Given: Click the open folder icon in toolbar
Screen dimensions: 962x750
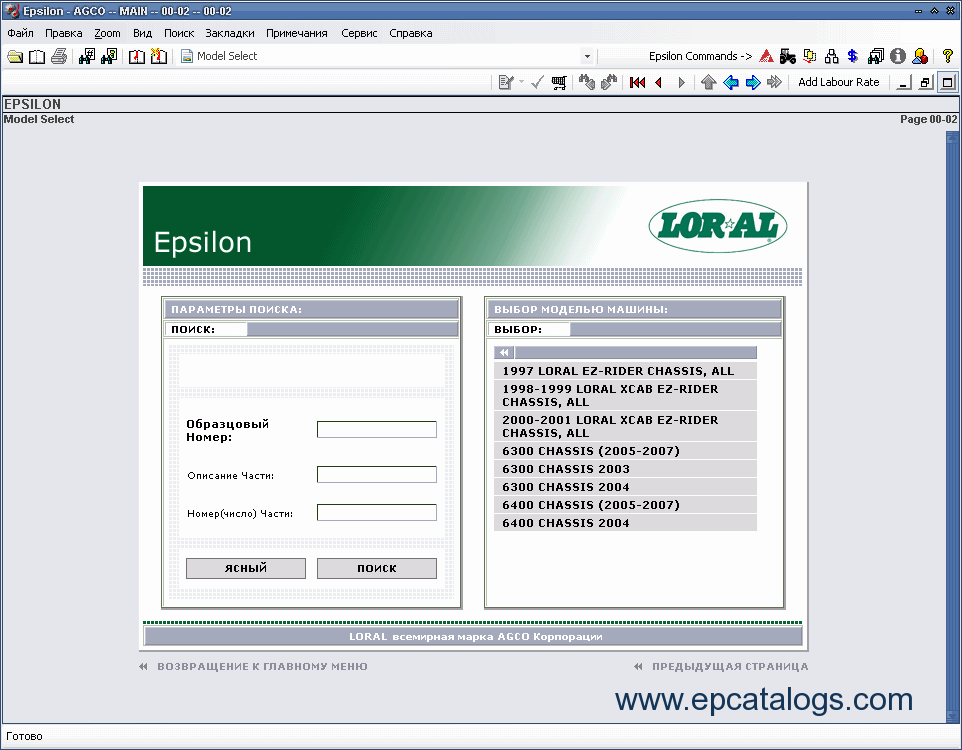Looking at the screenshot, I should click(15, 56).
